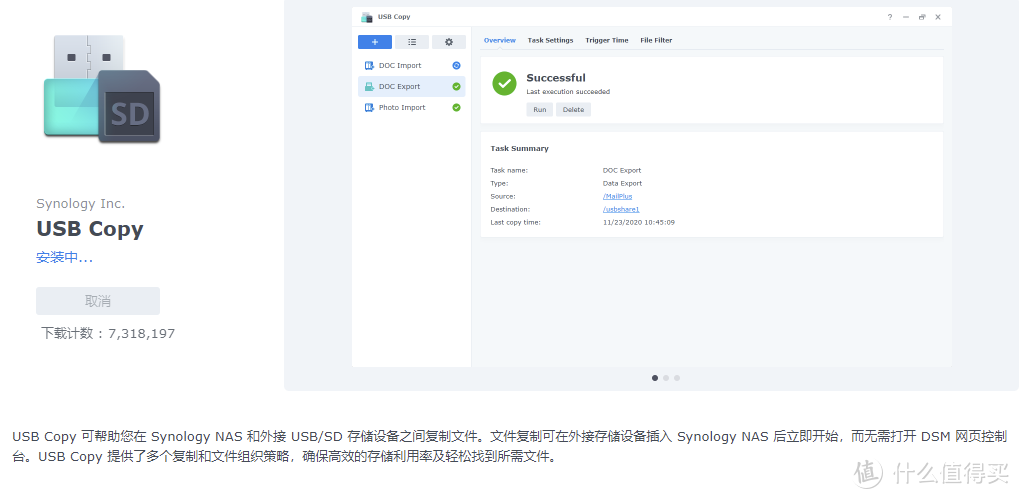Click the DOC Import syncing status icon

click(456, 66)
